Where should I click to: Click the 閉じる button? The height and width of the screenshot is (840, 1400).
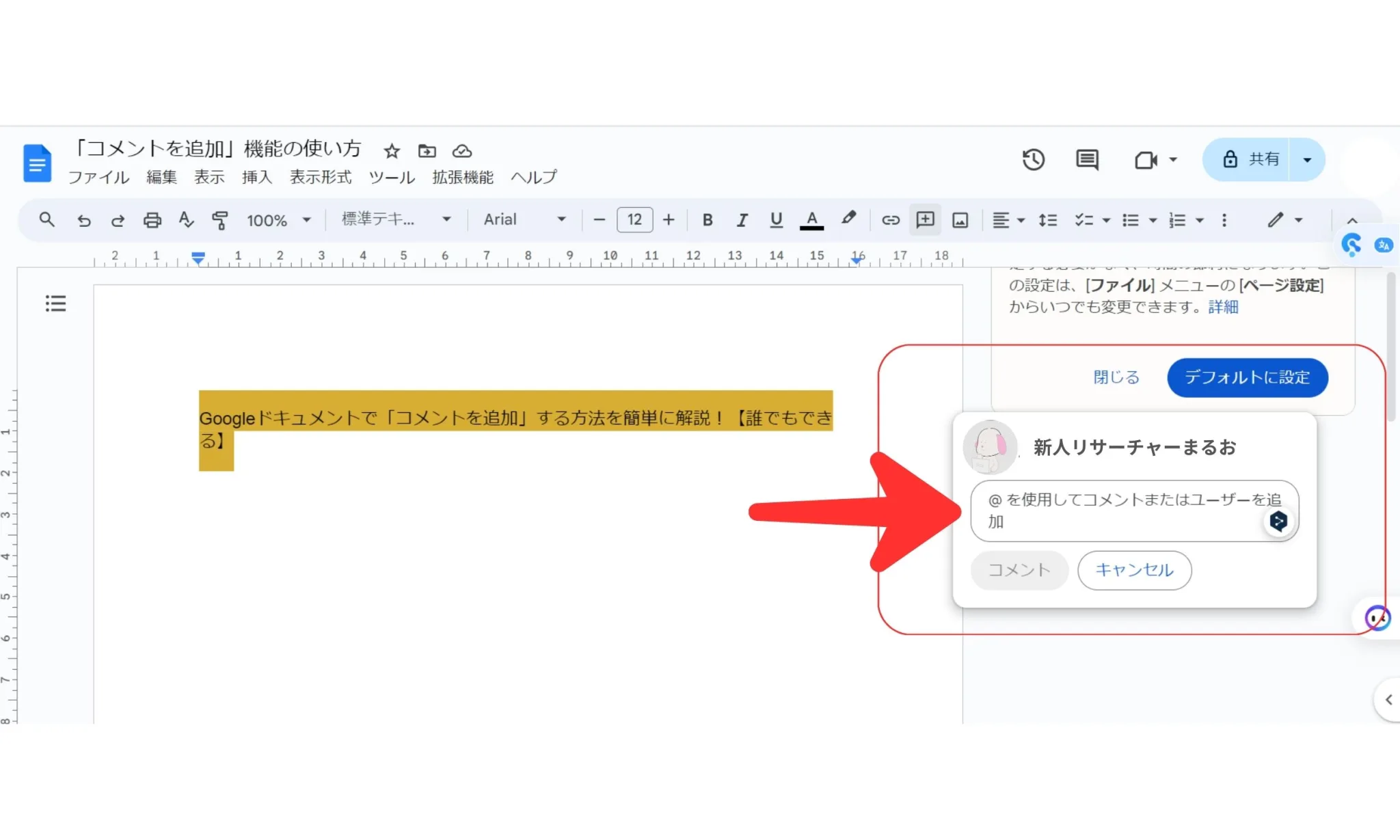(x=1116, y=377)
